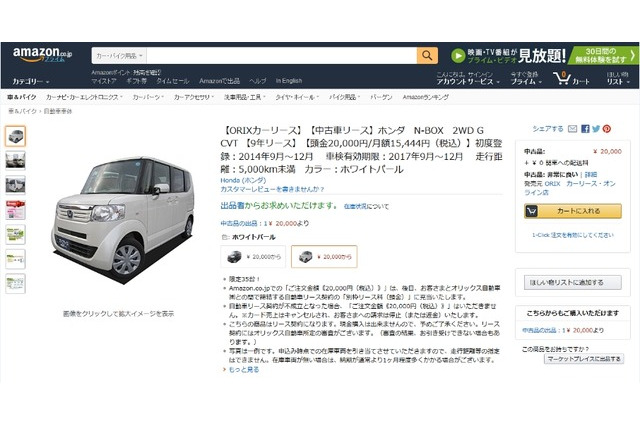Share the product on Pinterest
The width and height of the screenshot is (640, 426).
click(x=607, y=129)
